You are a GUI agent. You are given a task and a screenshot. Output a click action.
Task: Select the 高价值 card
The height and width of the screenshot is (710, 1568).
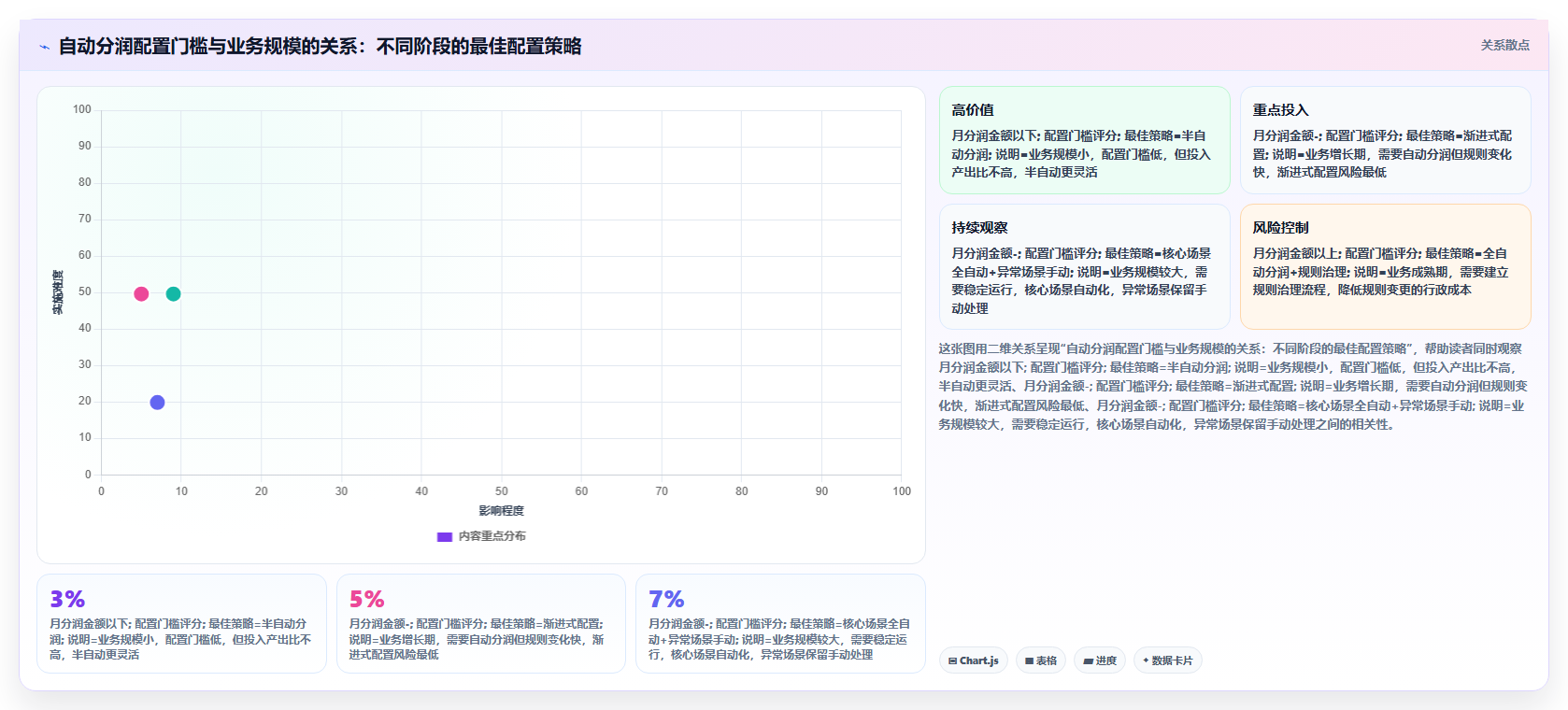(1084, 140)
